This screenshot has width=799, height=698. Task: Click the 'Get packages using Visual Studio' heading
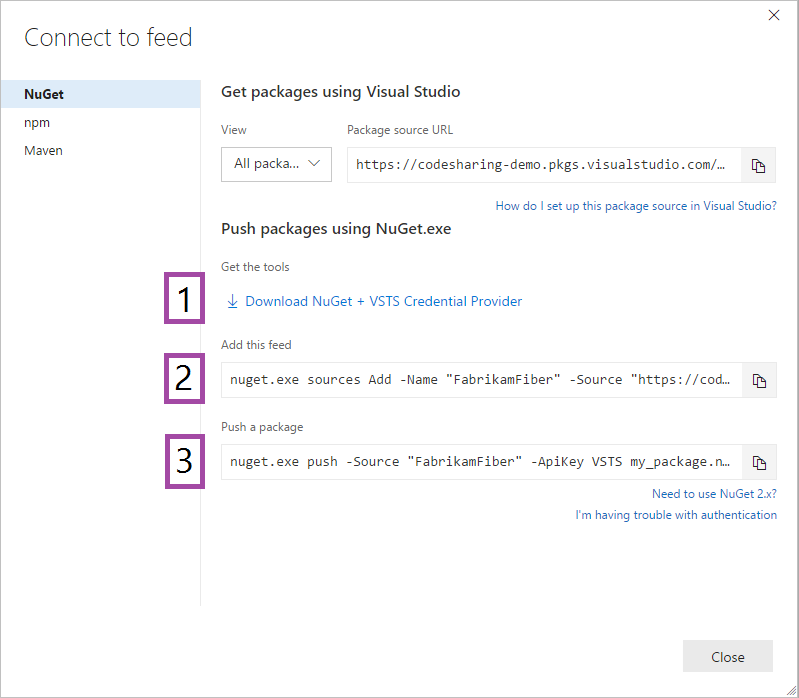pos(340,92)
